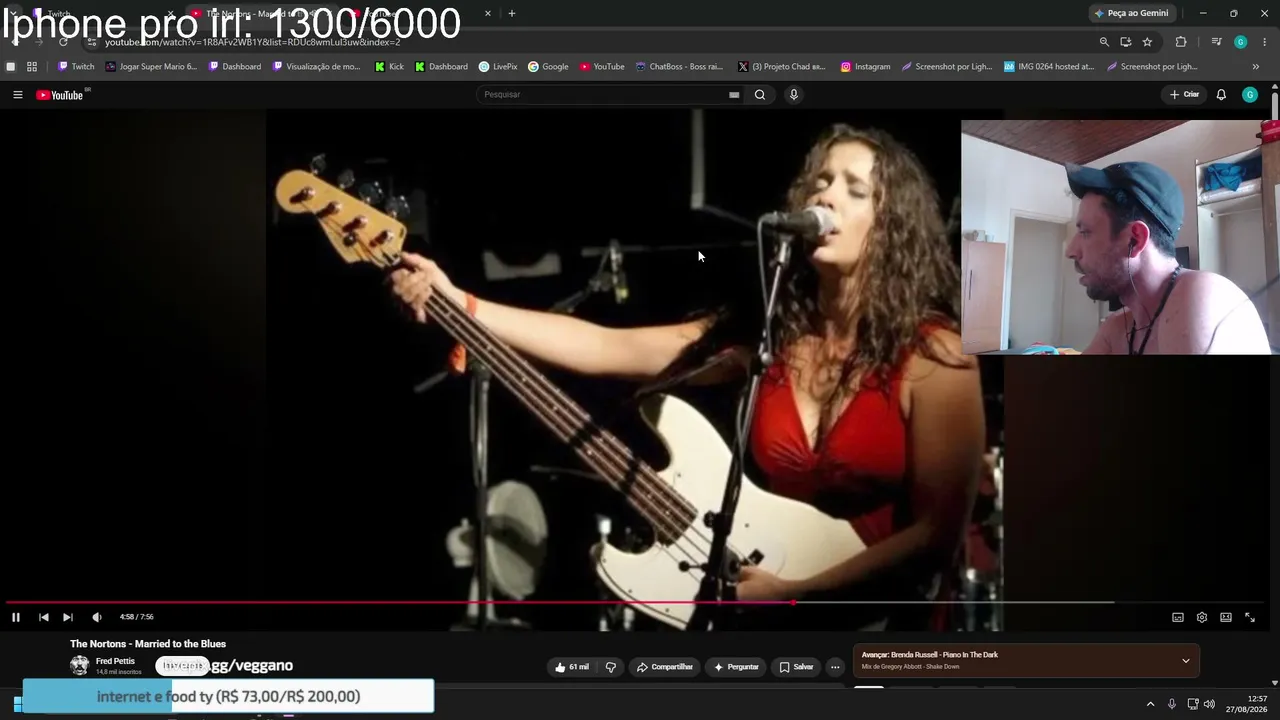Screen dimensions: 1280x720
Task: Click the Perguntar button
Action: tap(735, 667)
